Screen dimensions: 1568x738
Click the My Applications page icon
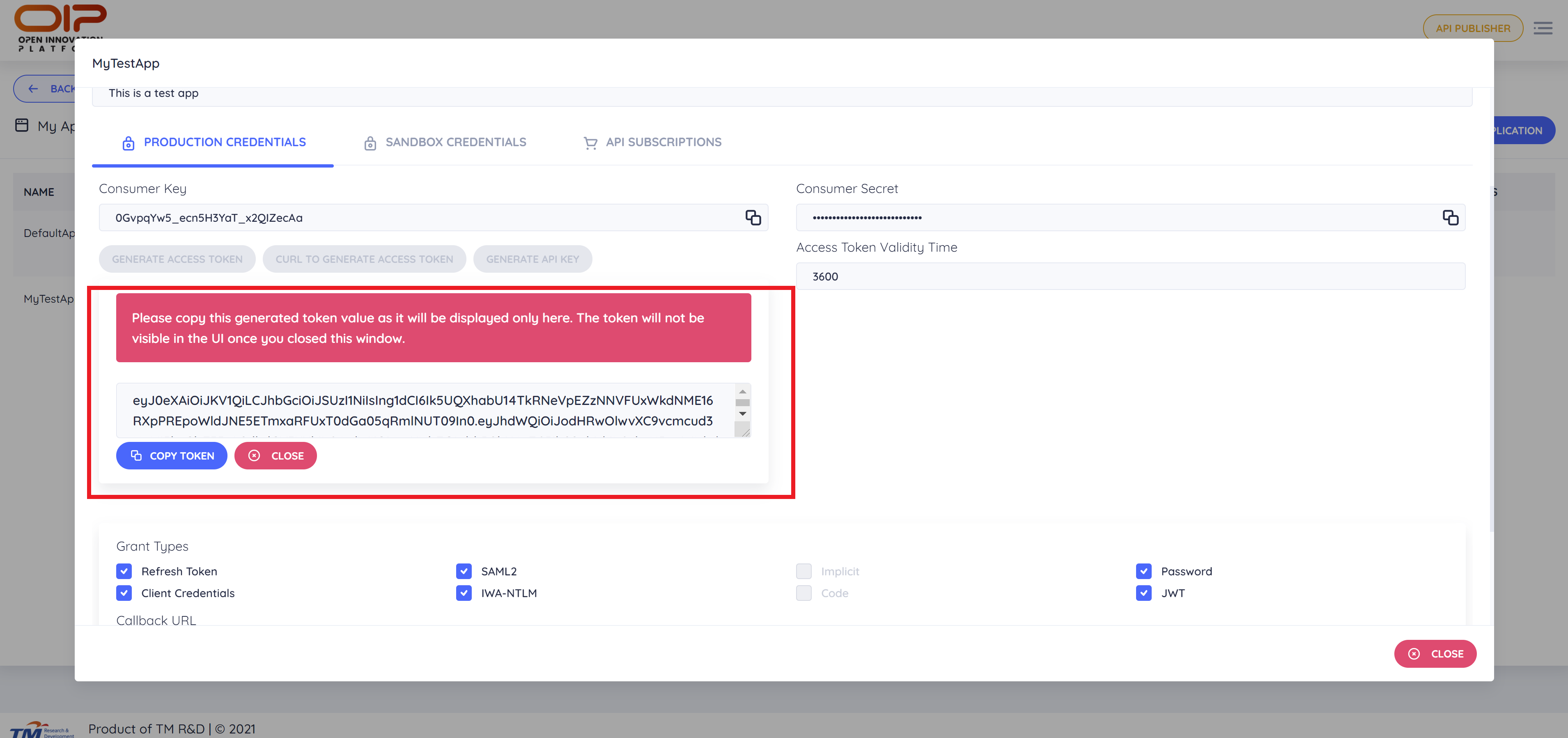click(22, 125)
